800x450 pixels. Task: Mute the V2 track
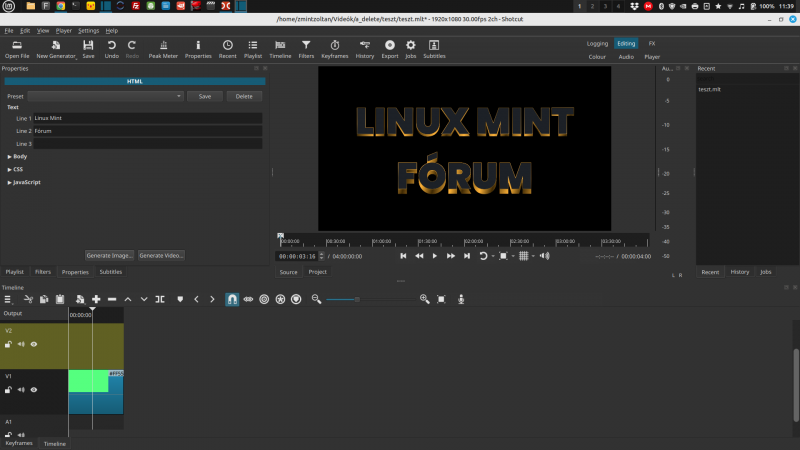point(21,344)
